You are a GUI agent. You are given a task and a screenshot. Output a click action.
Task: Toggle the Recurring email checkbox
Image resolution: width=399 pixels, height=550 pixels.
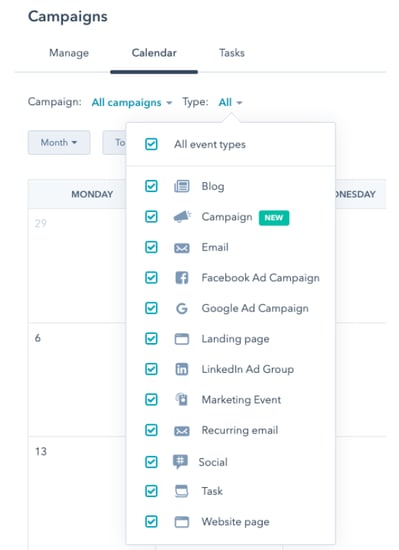tap(151, 430)
